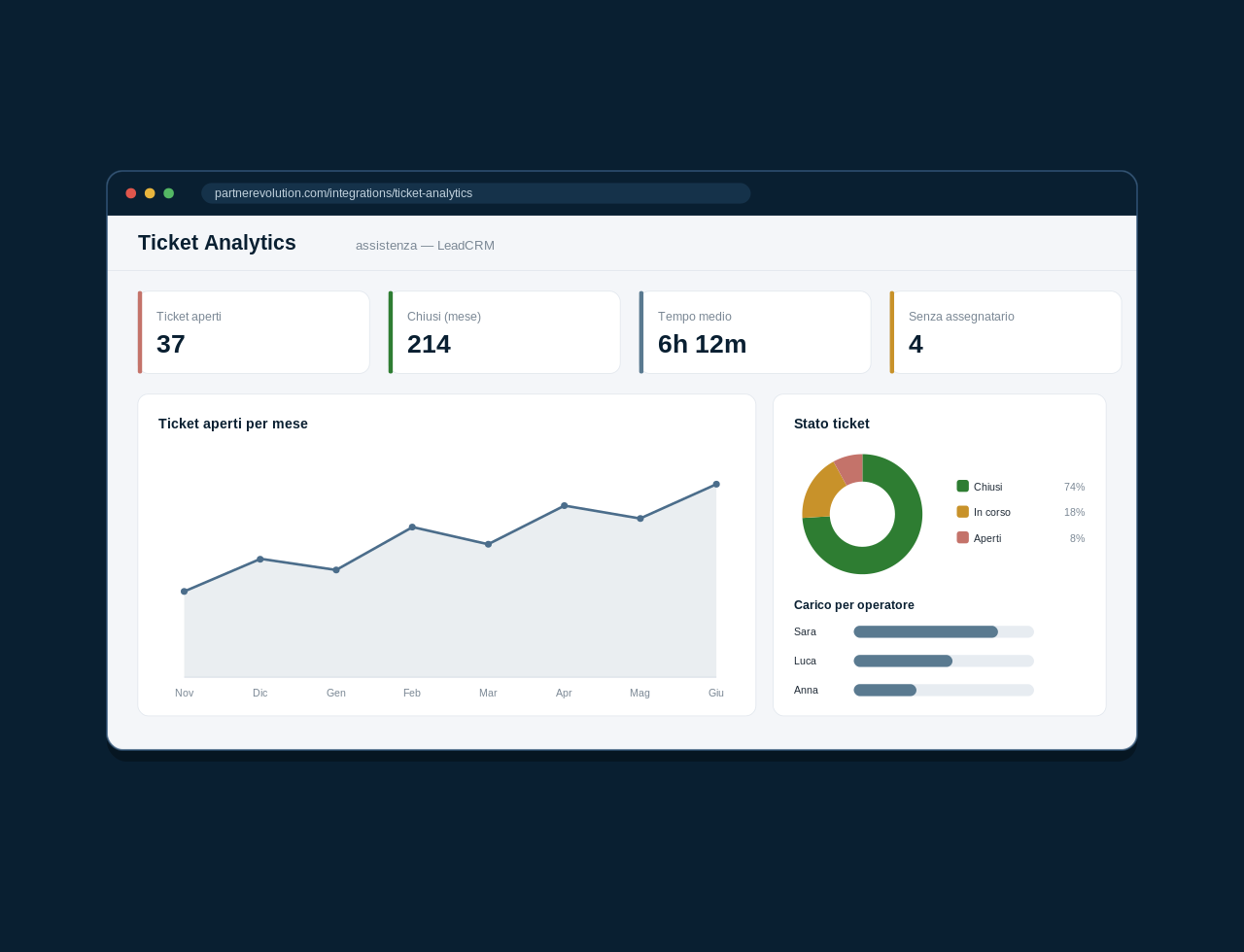
Task: Open the Tempo medio card
Action: [x=755, y=332]
